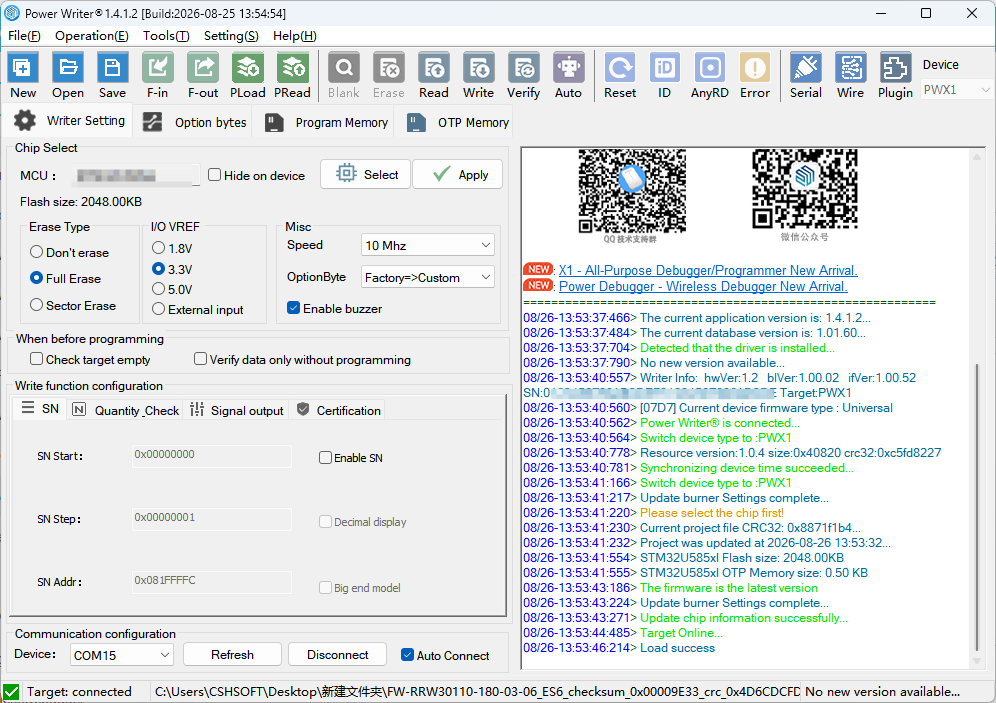Switch to Writer Setting tab

[x=69, y=120]
